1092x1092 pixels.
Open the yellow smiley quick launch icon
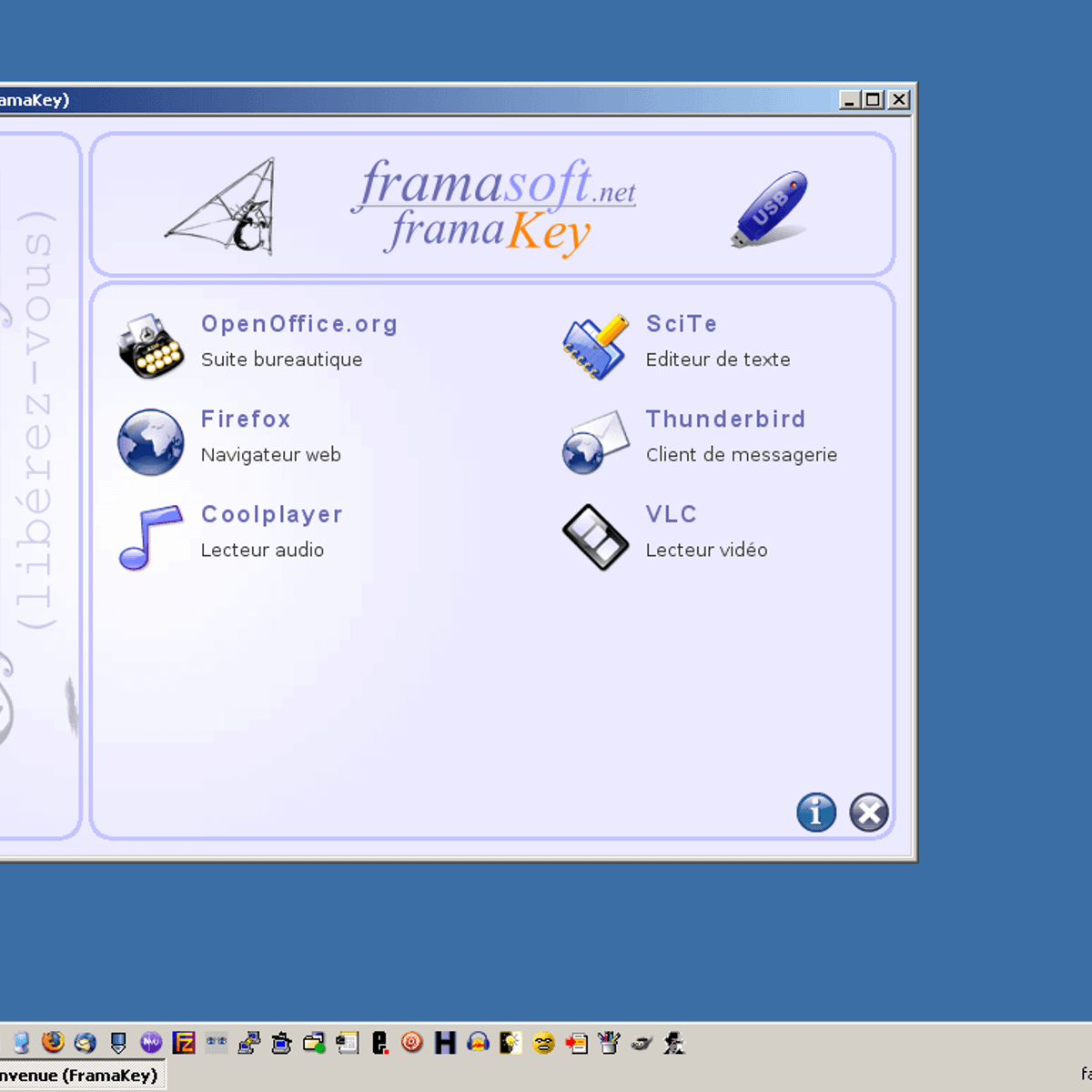tap(543, 1042)
